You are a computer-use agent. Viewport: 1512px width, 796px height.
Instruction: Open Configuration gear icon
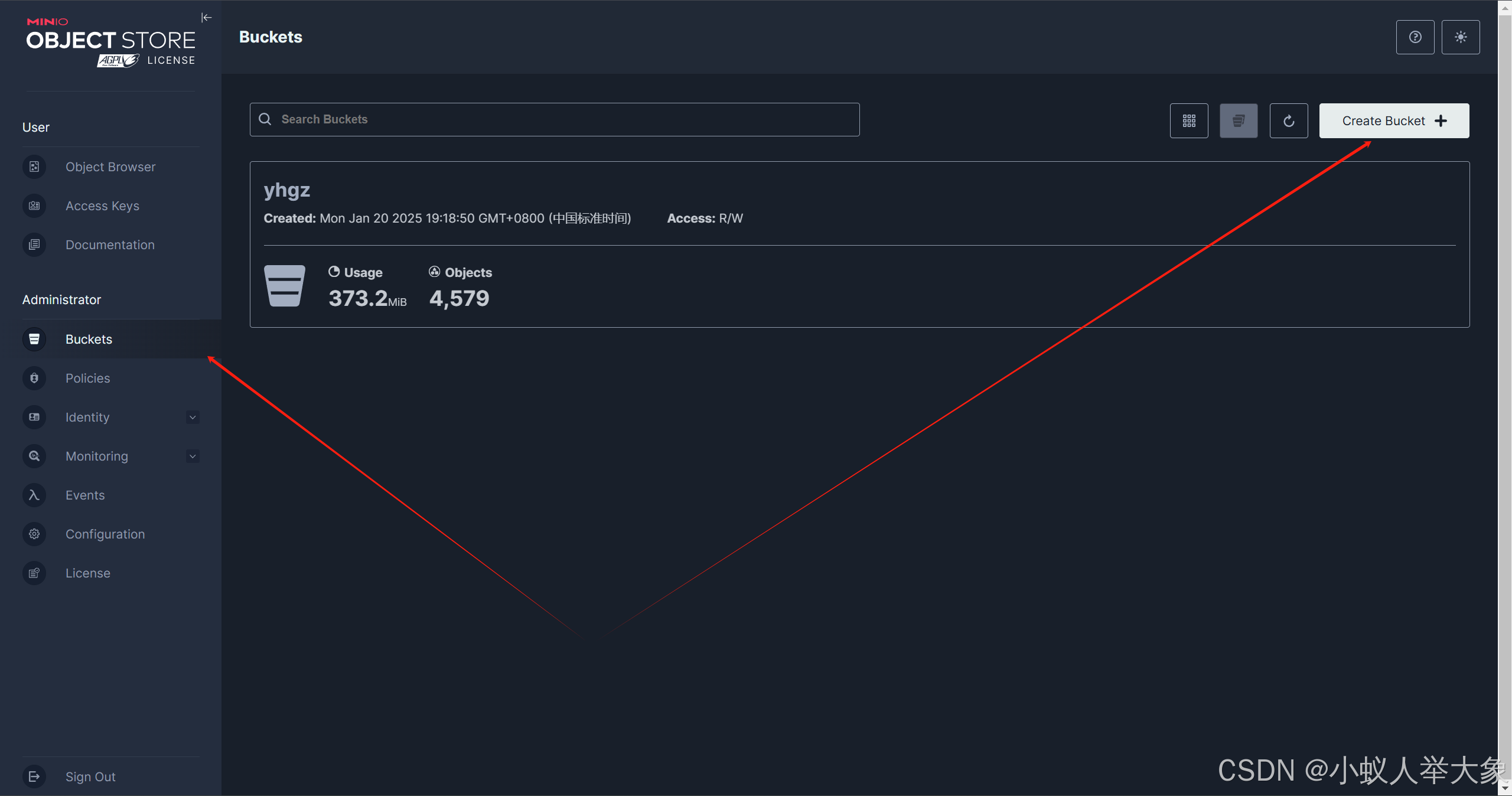[x=34, y=534]
